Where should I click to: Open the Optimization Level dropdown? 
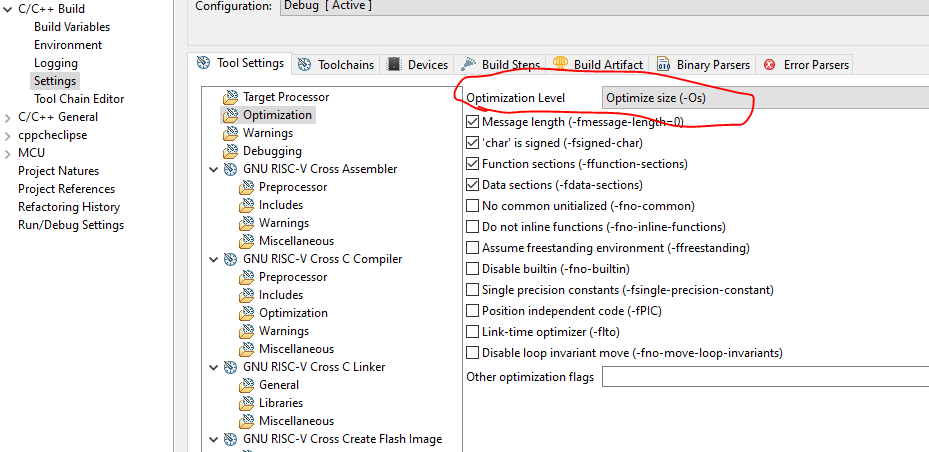point(764,98)
